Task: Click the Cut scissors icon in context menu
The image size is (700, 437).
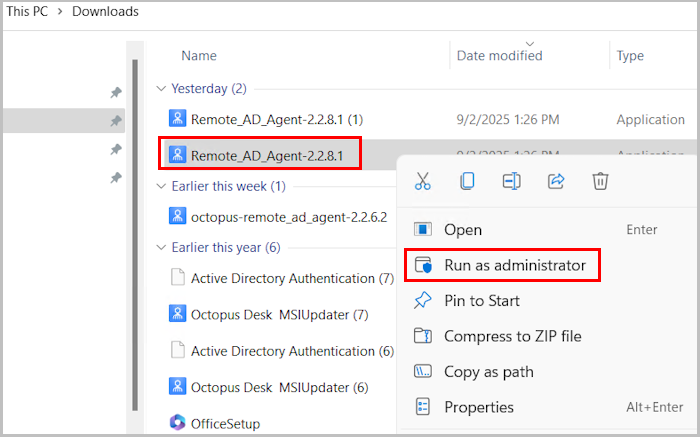Action: 422,181
